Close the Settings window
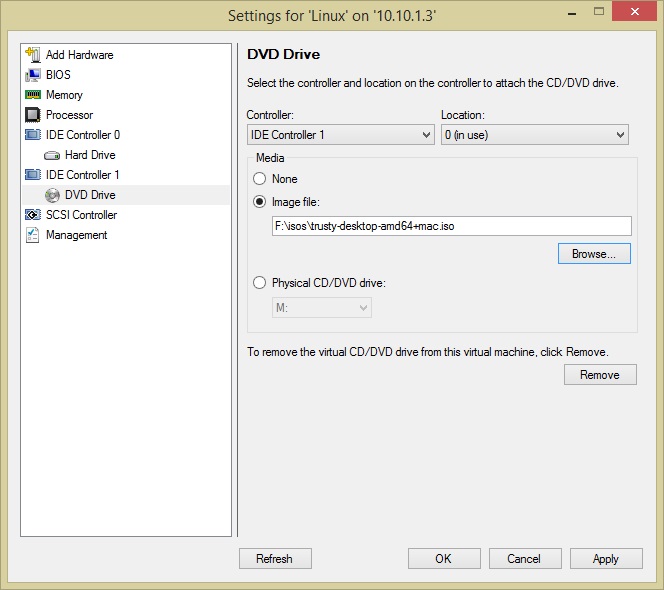The width and height of the screenshot is (664, 590). point(634,11)
